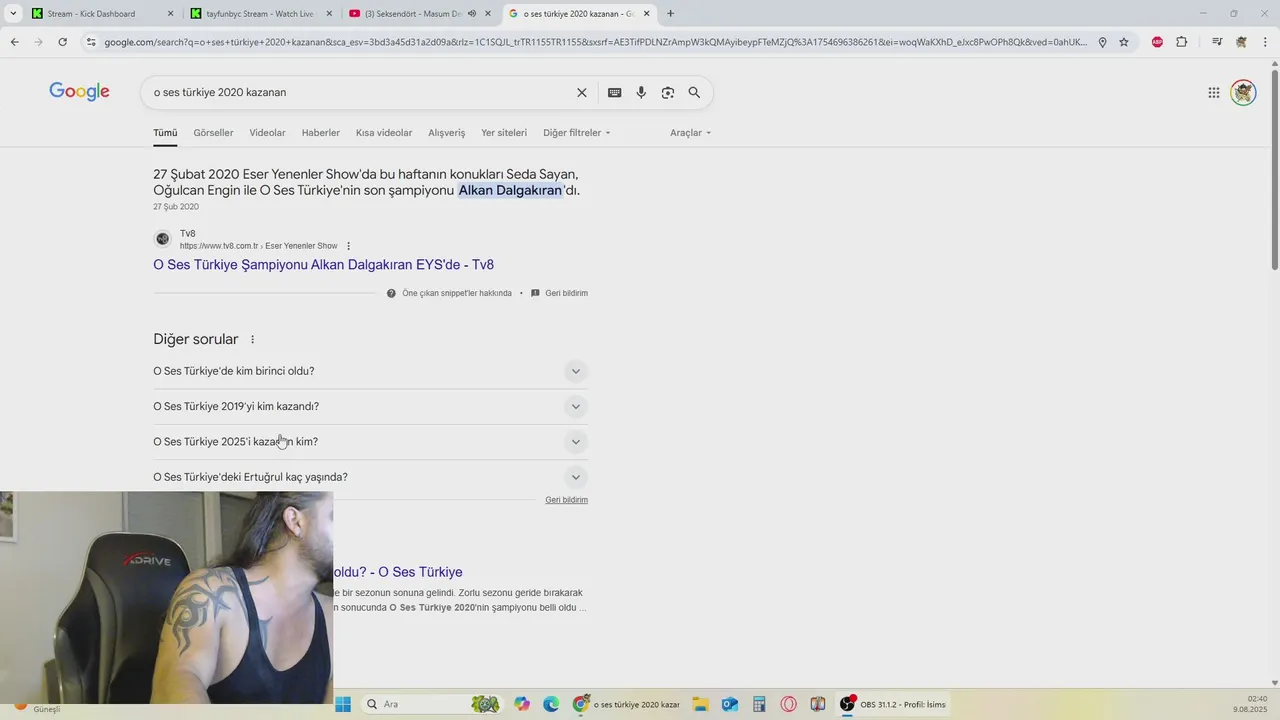This screenshot has height=720, width=1280.
Task: Submit search with the magnifier icon
Action: coord(694,92)
